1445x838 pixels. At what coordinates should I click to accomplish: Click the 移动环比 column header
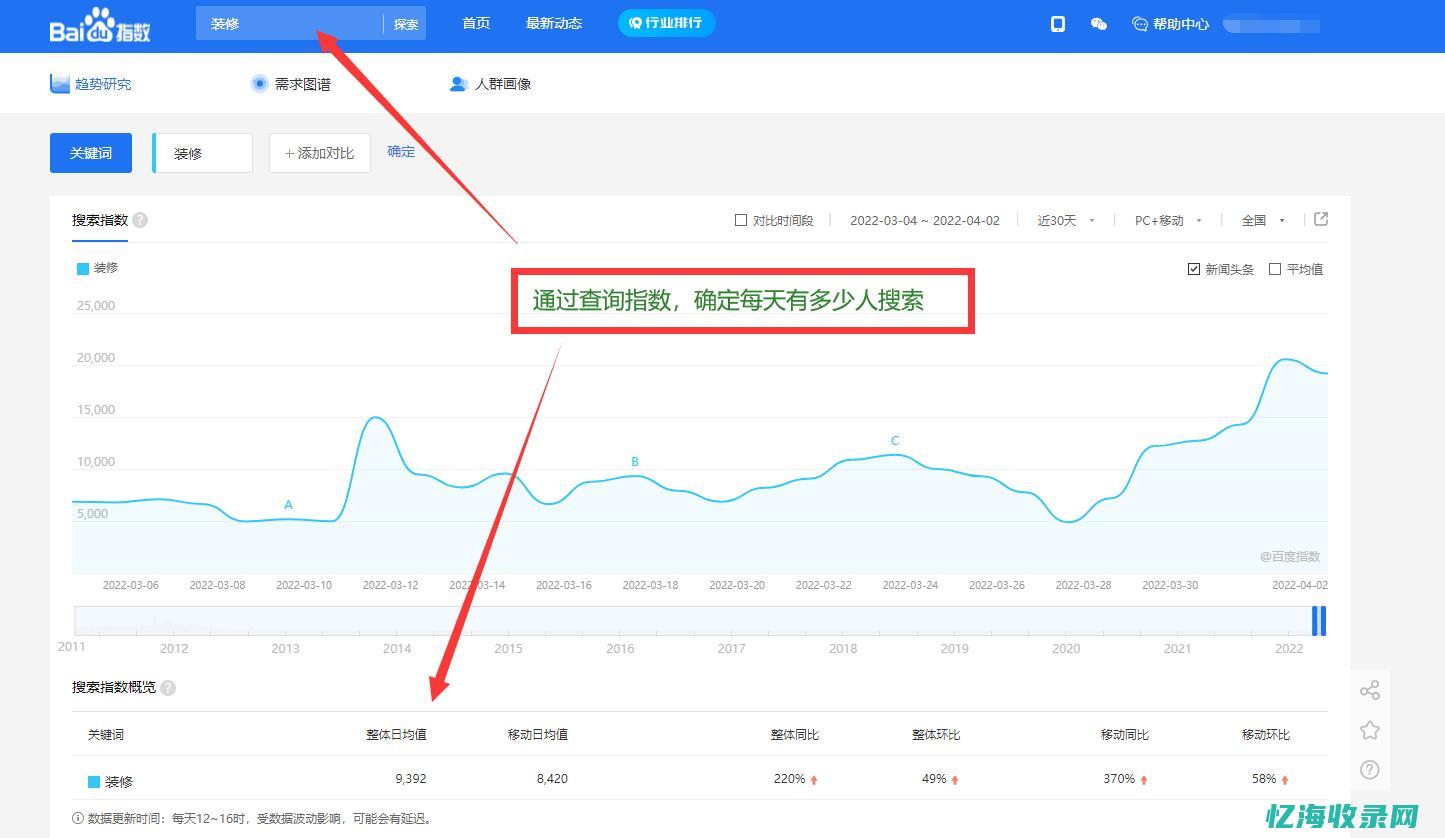click(x=1266, y=735)
